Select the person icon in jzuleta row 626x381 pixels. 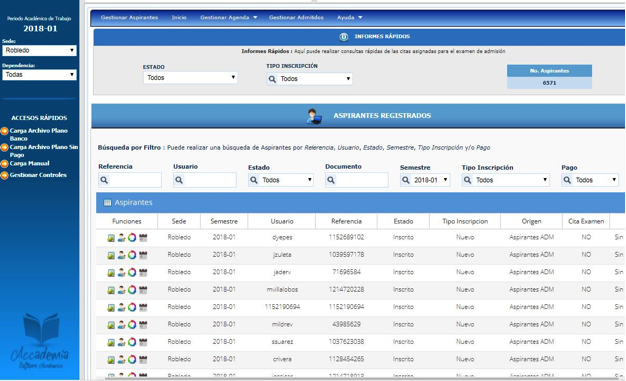[x=121, y=255]
